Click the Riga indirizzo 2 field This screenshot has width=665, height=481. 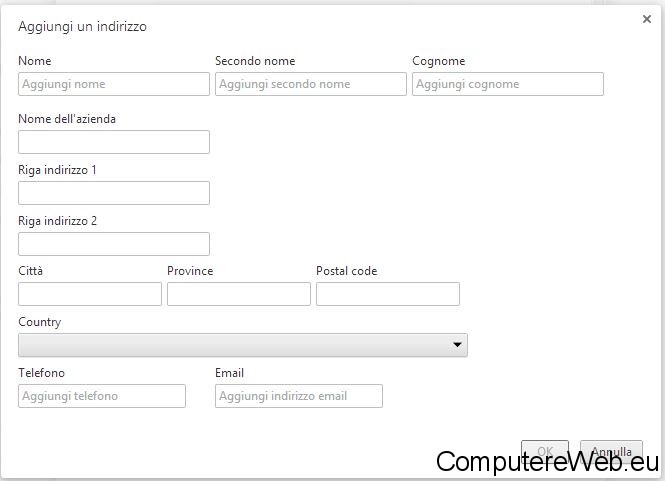tap(114, 244)
